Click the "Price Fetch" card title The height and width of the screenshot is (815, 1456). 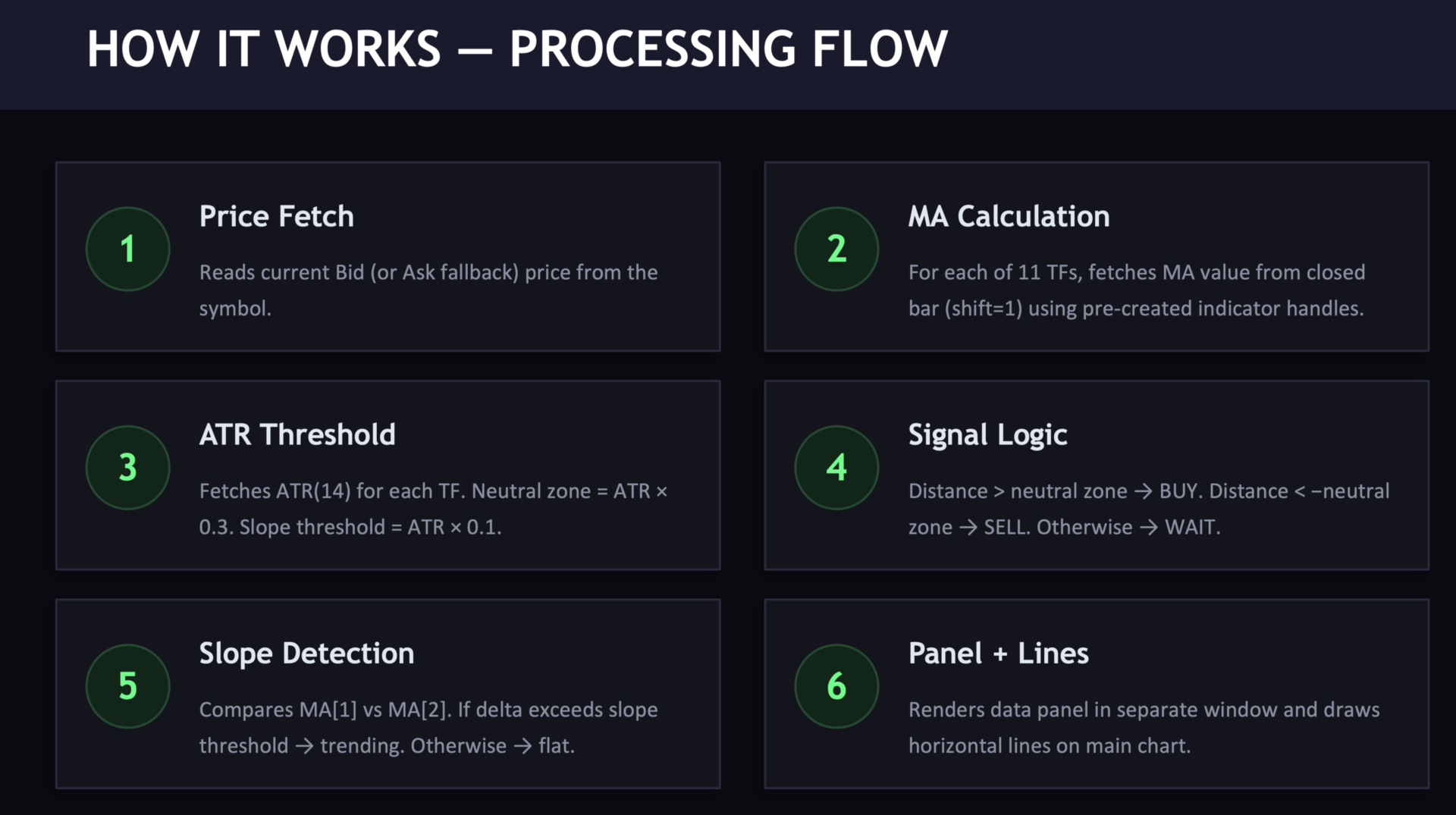[276, 217]
